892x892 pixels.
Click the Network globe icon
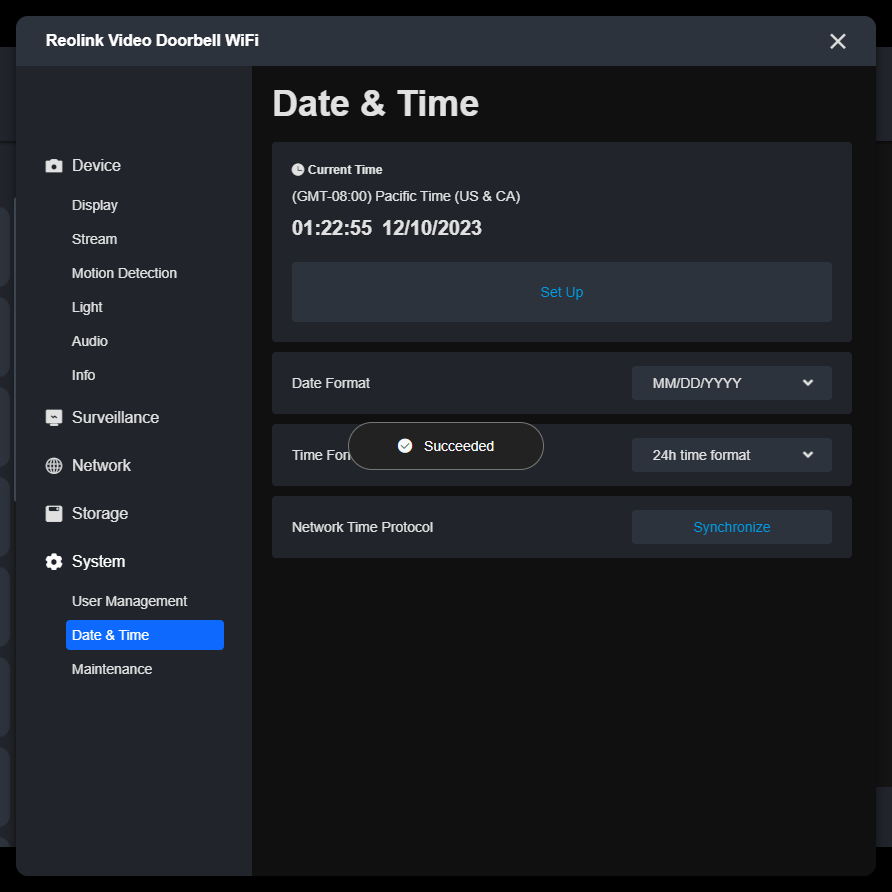point(53,465)
